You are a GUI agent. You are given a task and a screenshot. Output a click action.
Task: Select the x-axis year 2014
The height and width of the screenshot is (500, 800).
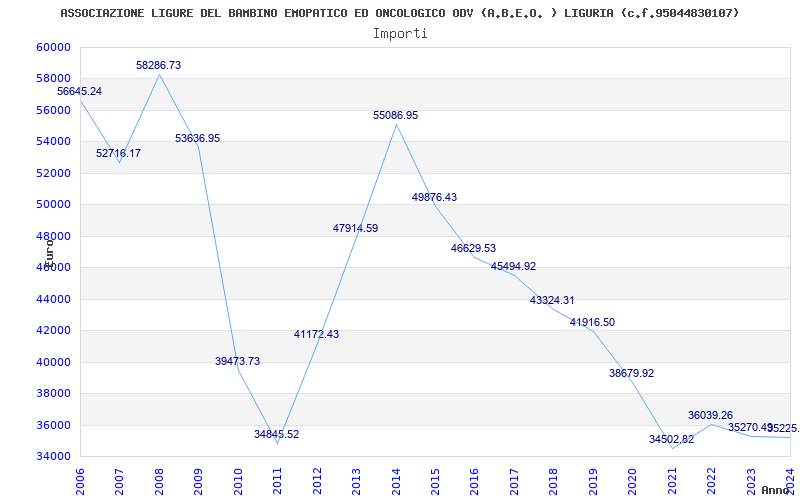tap(395, 482)
